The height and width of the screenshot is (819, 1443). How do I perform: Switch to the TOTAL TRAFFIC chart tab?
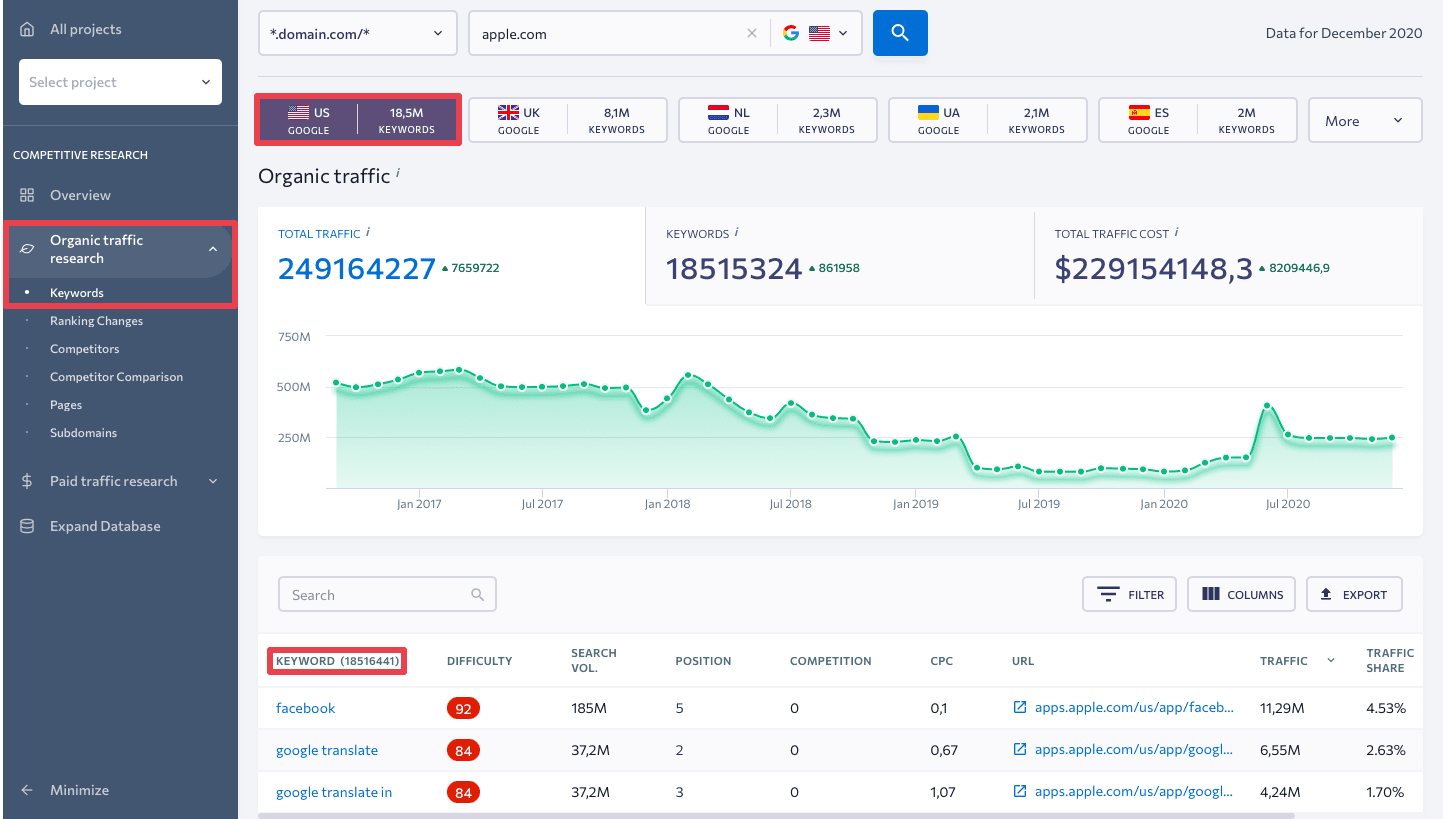[452, 256]
